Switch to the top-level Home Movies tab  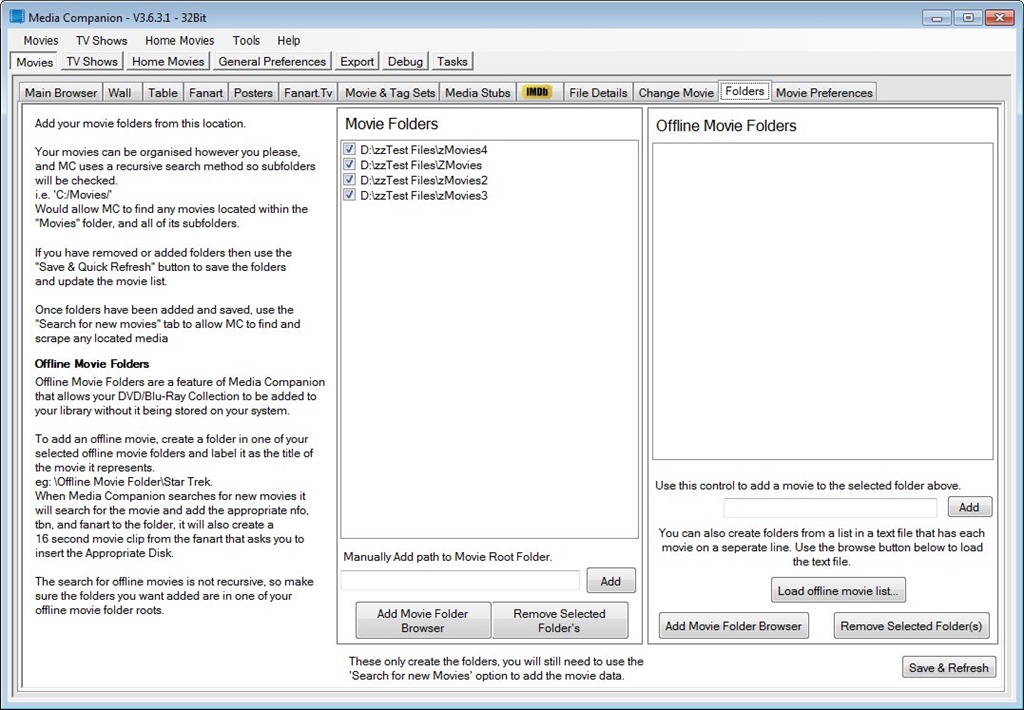click(168, 61)
